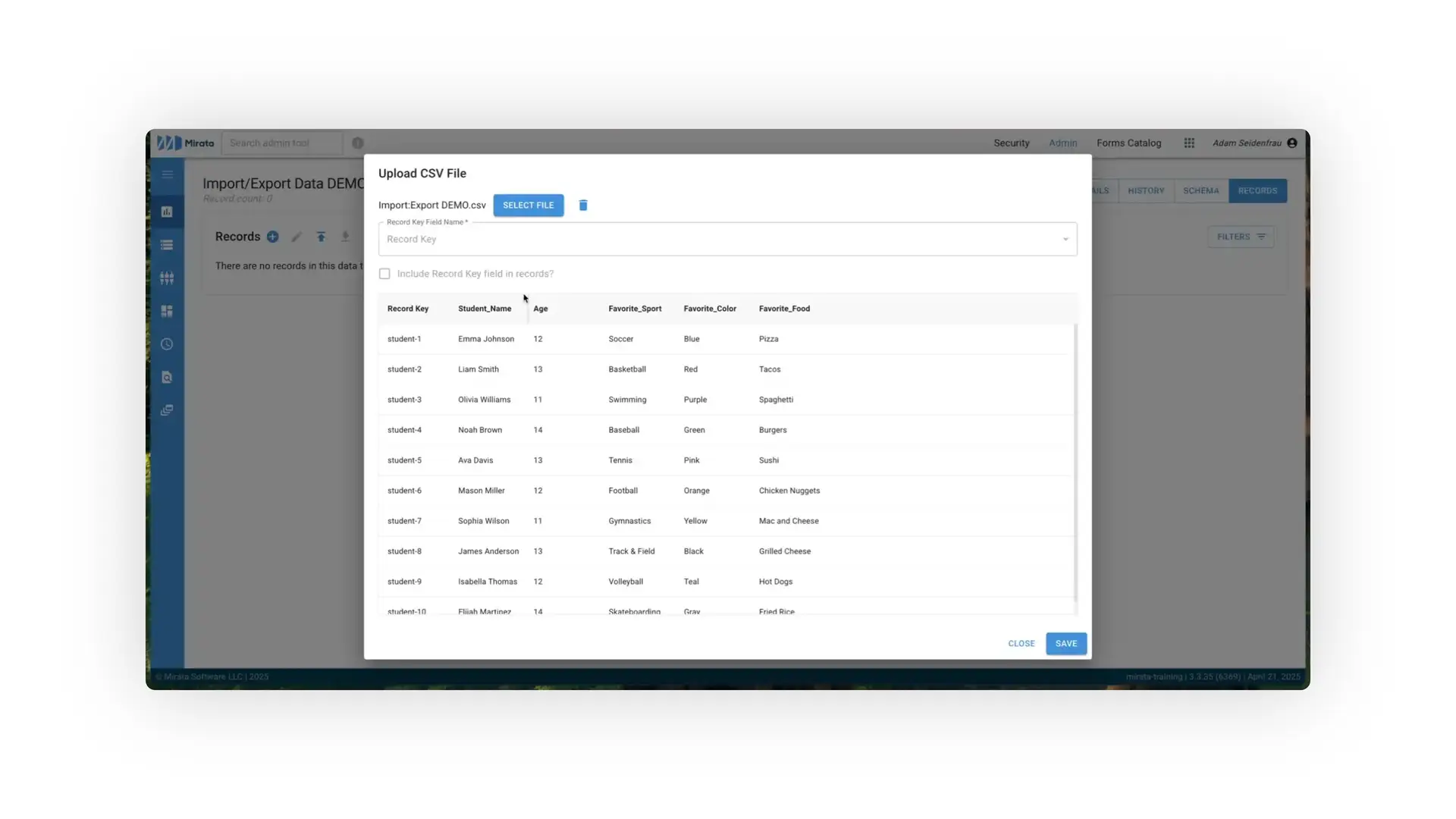Click the add record plus icon
Screen dimensions: 1456x819
273,237
